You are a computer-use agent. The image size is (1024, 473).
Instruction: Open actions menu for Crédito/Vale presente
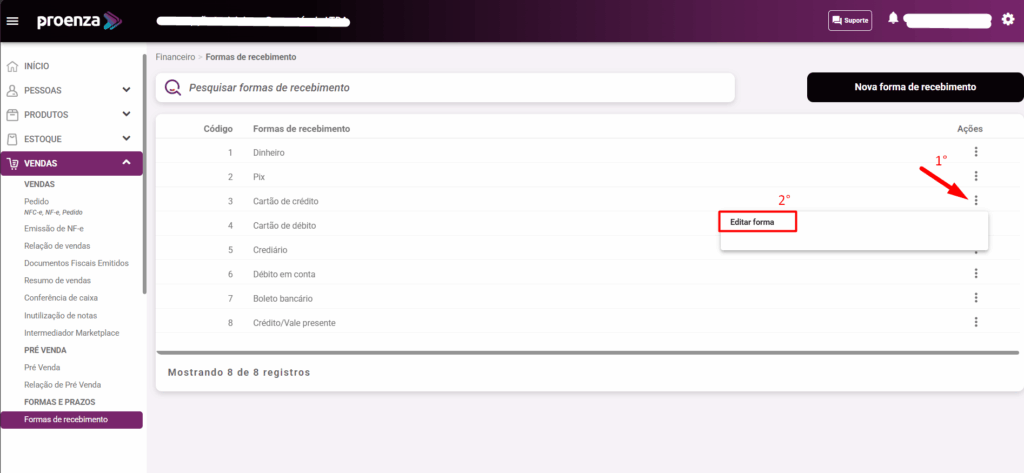click(x=975, y=322)
